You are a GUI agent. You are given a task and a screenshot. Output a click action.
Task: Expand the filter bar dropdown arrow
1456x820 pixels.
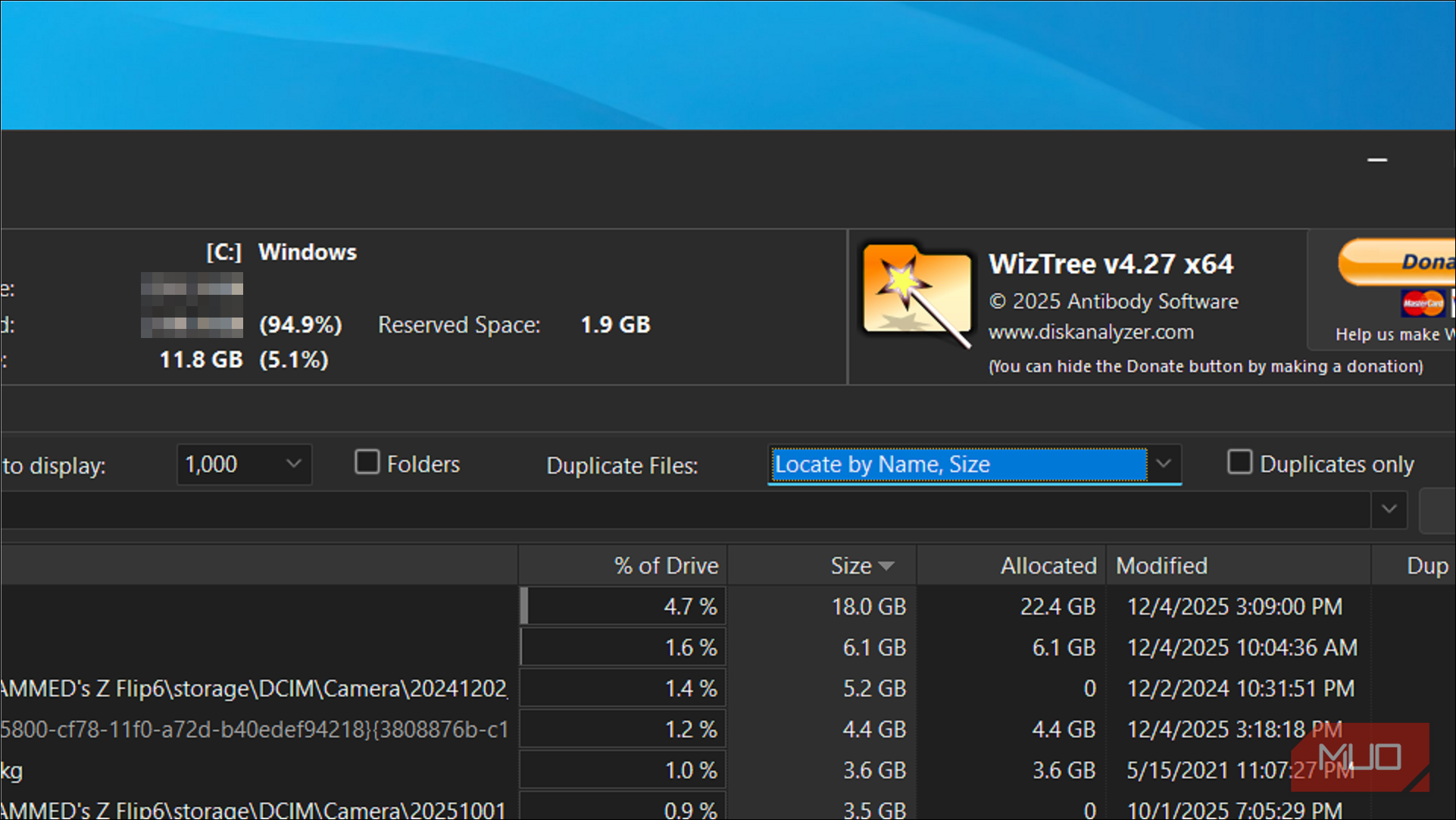(x=1389, y=509)
